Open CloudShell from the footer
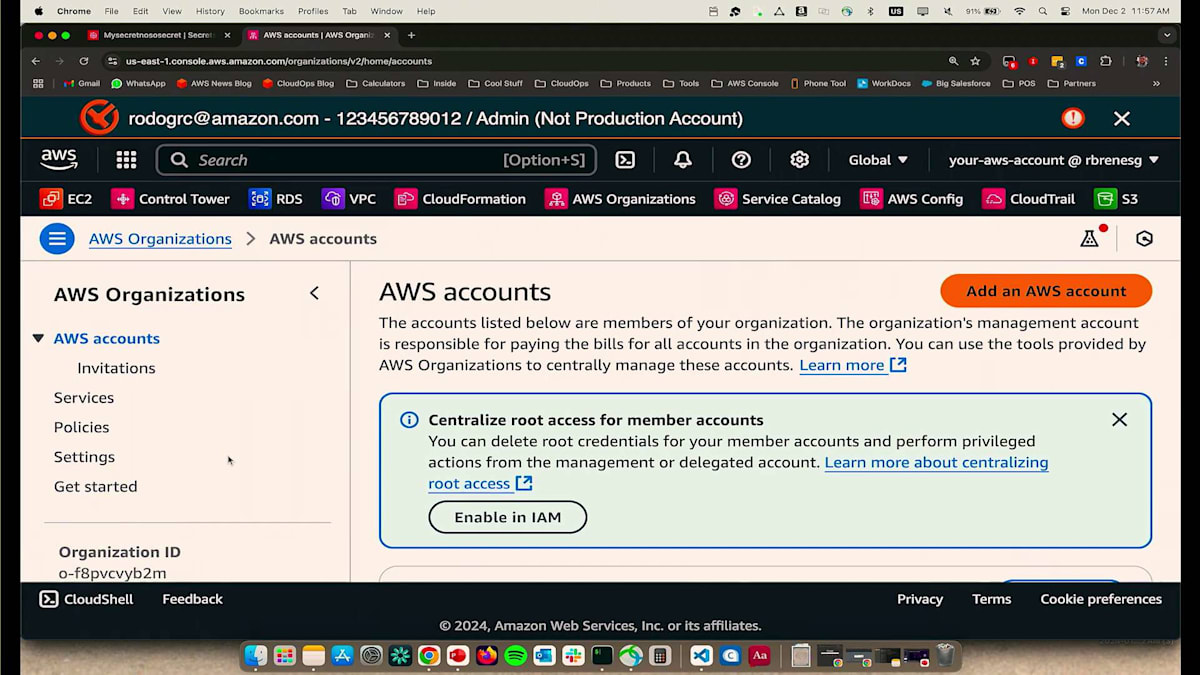 click(86, 599)
